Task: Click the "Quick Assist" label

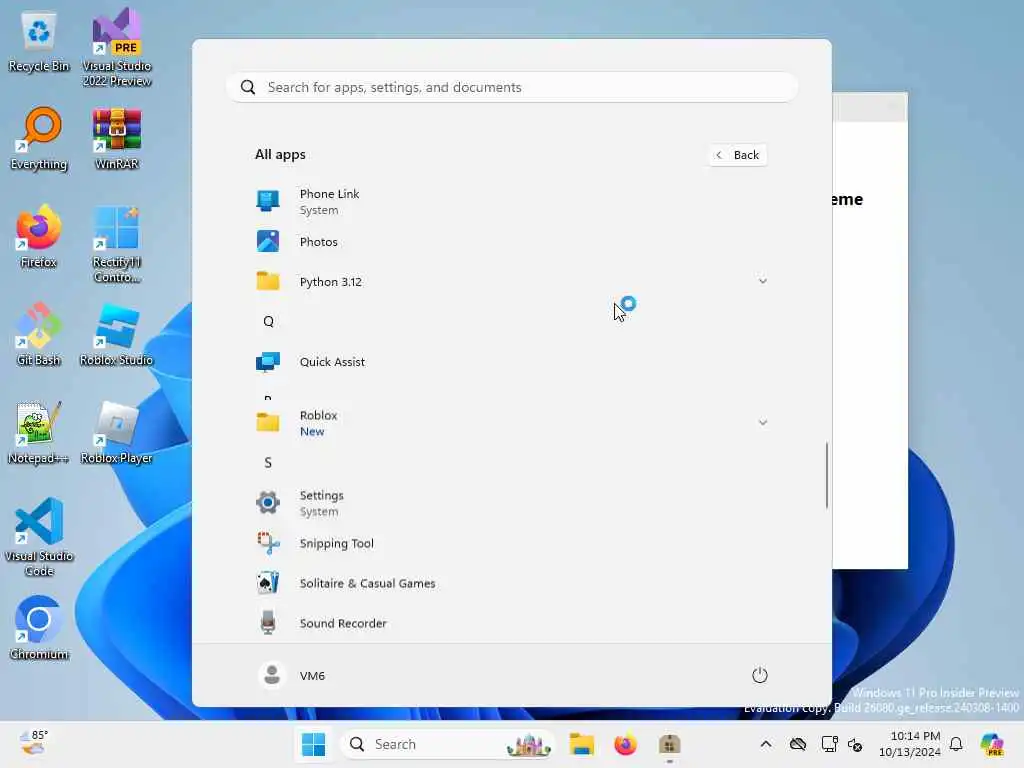Action: coord(332,362)
